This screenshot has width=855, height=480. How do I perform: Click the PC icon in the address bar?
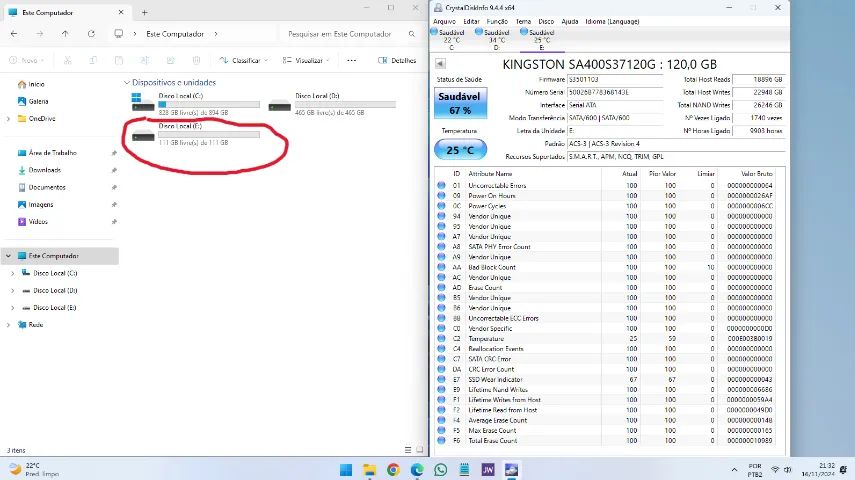(118, 34)
